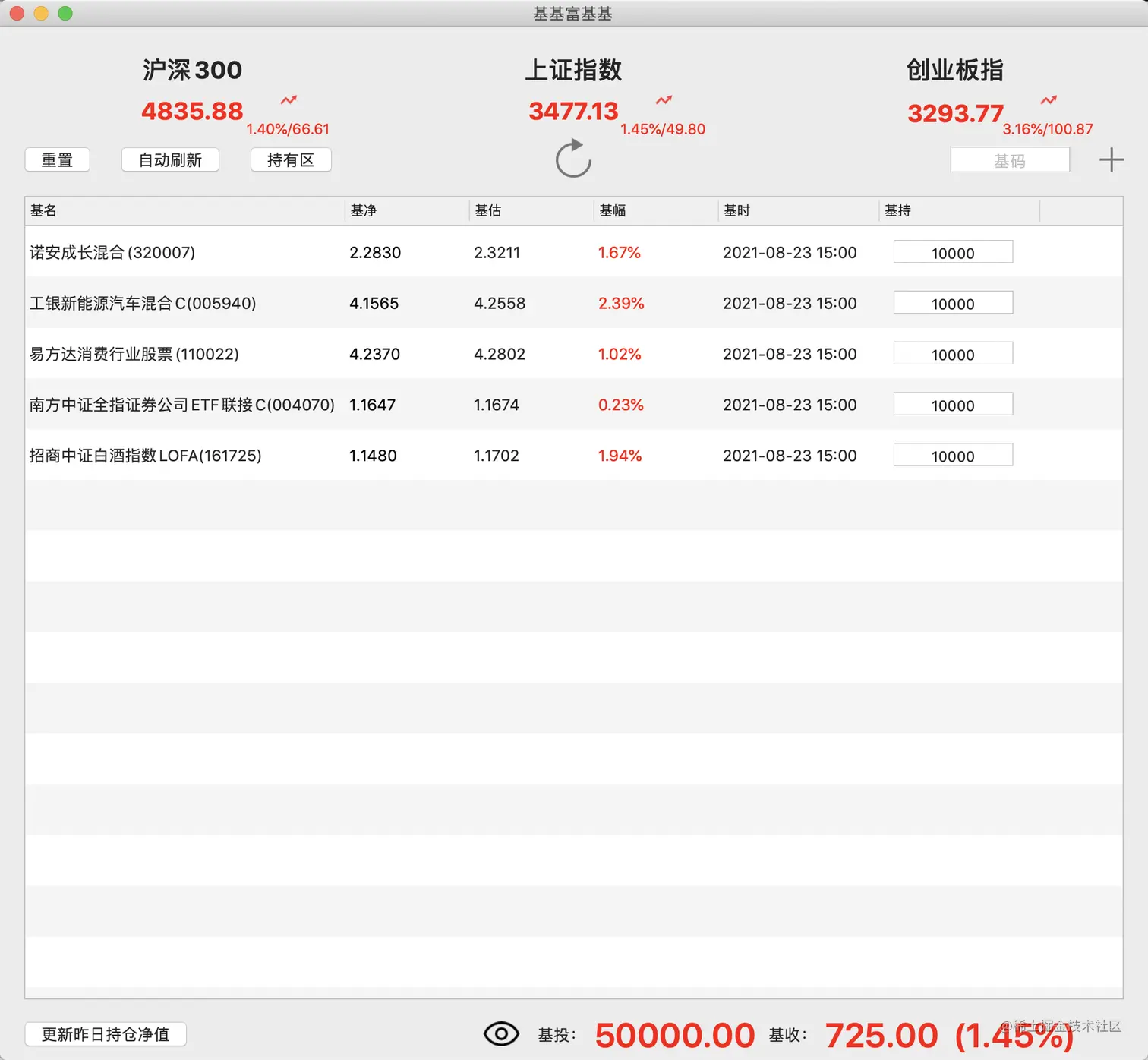Click the 创业板指 change 3.16%/100.87

click(x=1048, y=129)
